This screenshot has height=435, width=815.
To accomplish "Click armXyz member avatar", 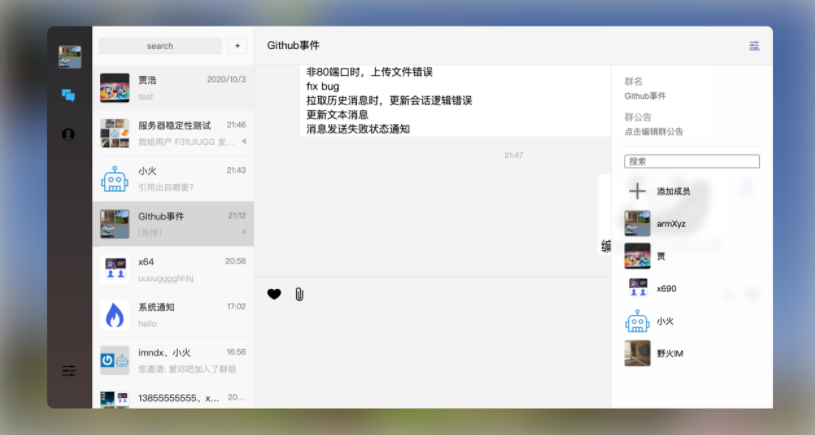I will pos(637,223).
